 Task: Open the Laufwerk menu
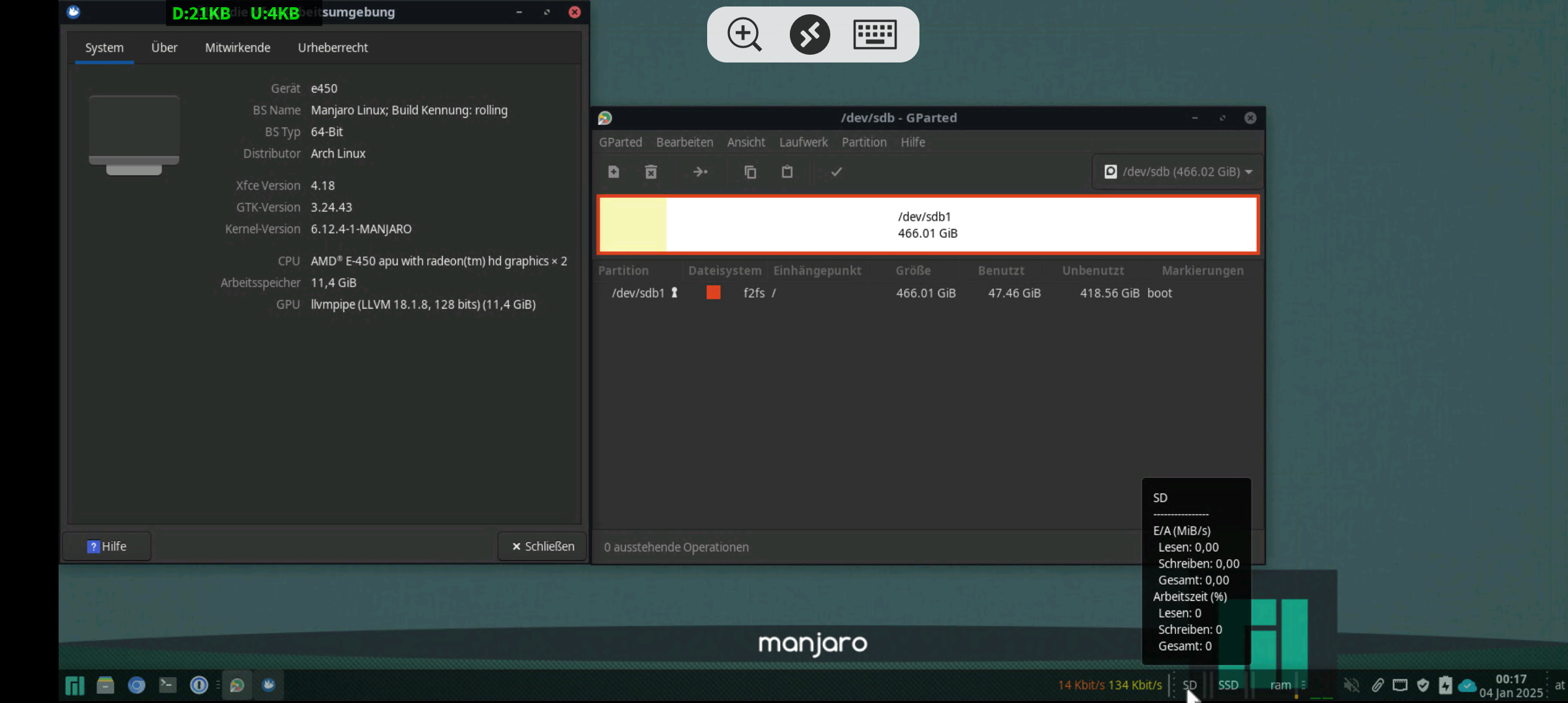click(803, 142)
